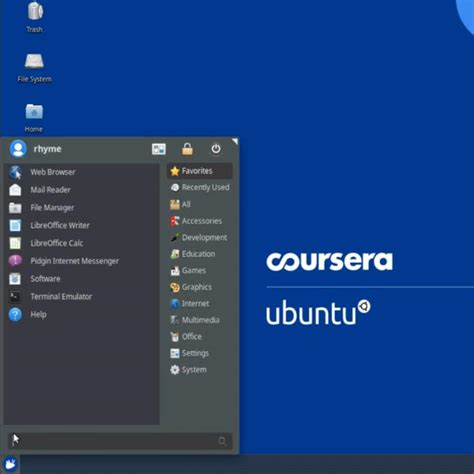Viewport: 474px width, 474px height.
Task: Select the Internet category
Action: click(x=200, y=304)
